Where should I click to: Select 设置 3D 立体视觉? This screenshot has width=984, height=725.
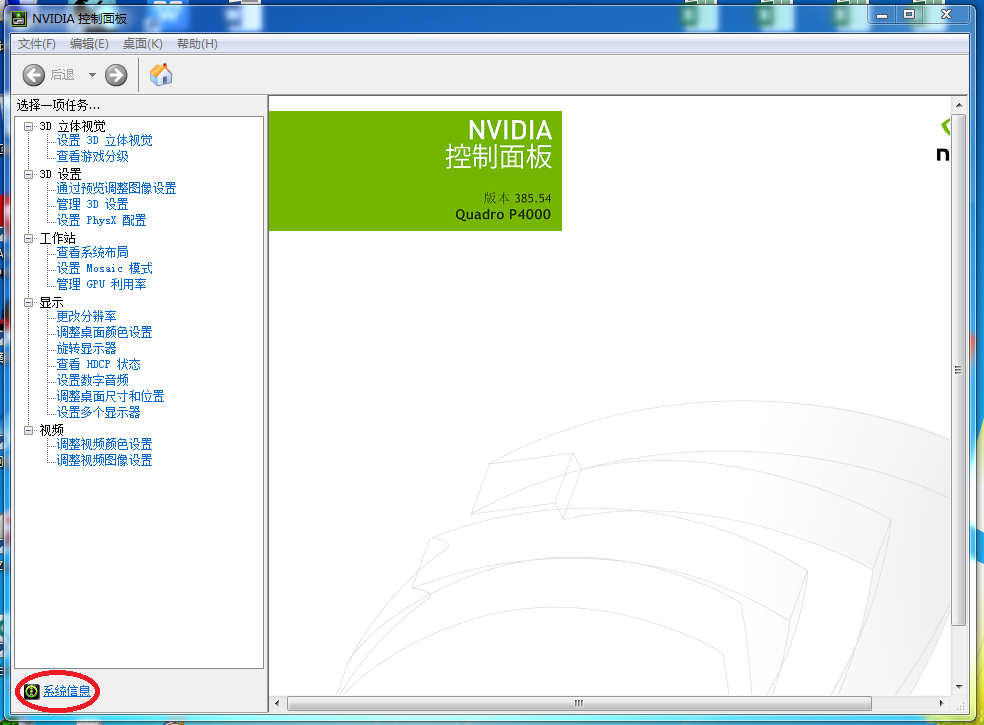click(104, 140)
